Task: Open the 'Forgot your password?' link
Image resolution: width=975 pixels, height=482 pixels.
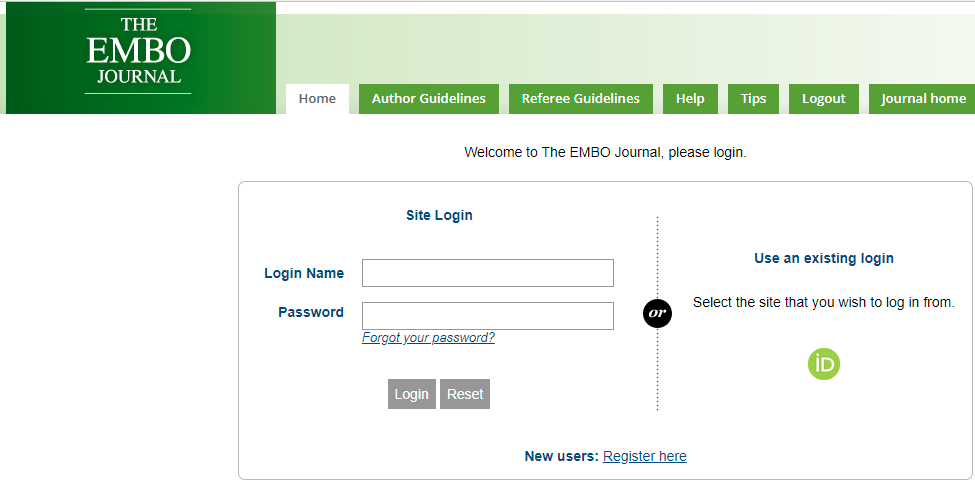Action: click(x=428, y=338)
